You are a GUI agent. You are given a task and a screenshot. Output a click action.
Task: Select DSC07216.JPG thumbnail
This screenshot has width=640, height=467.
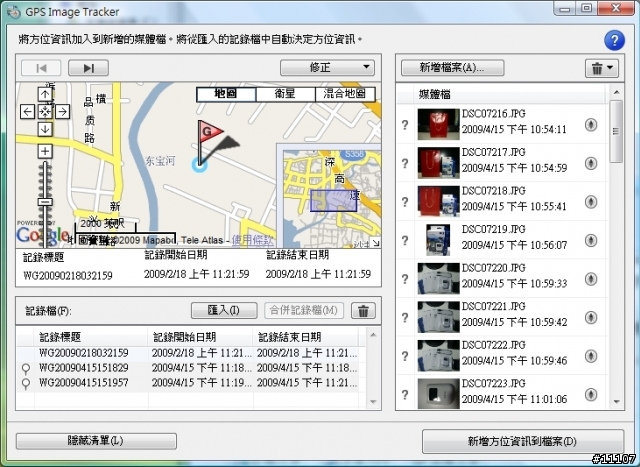438,124
